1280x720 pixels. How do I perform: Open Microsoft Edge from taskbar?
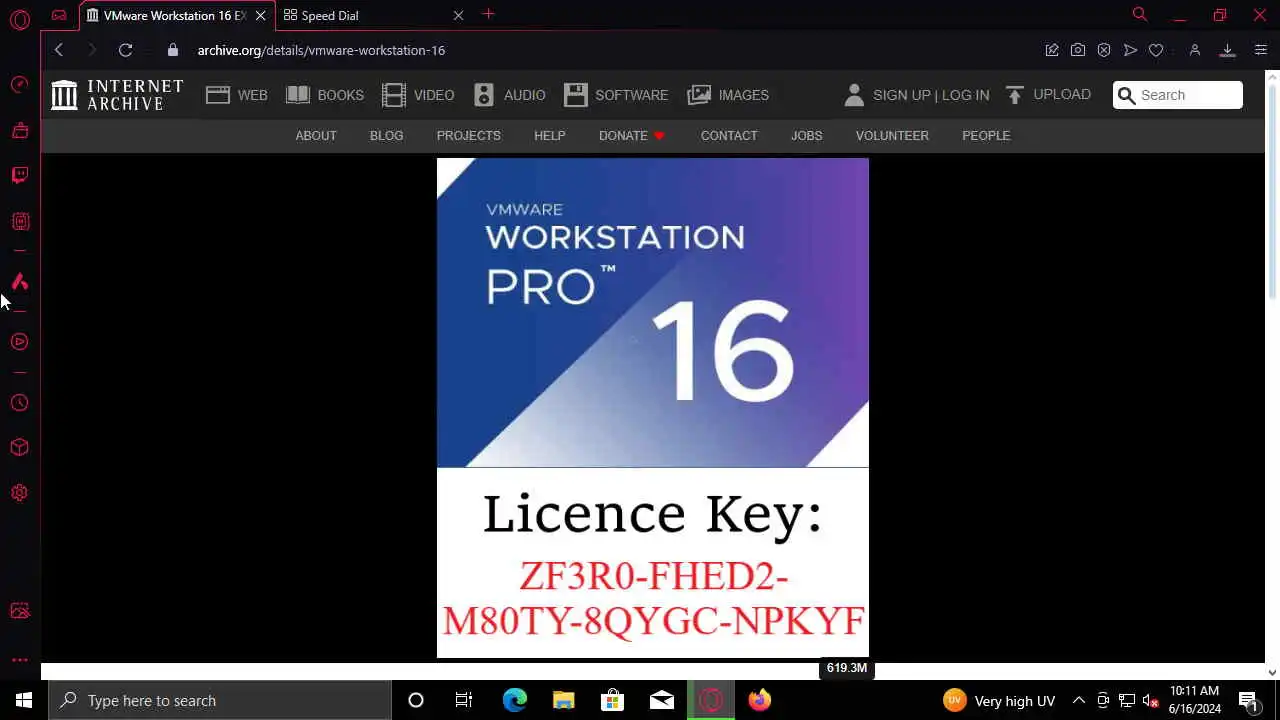(515, 700)
